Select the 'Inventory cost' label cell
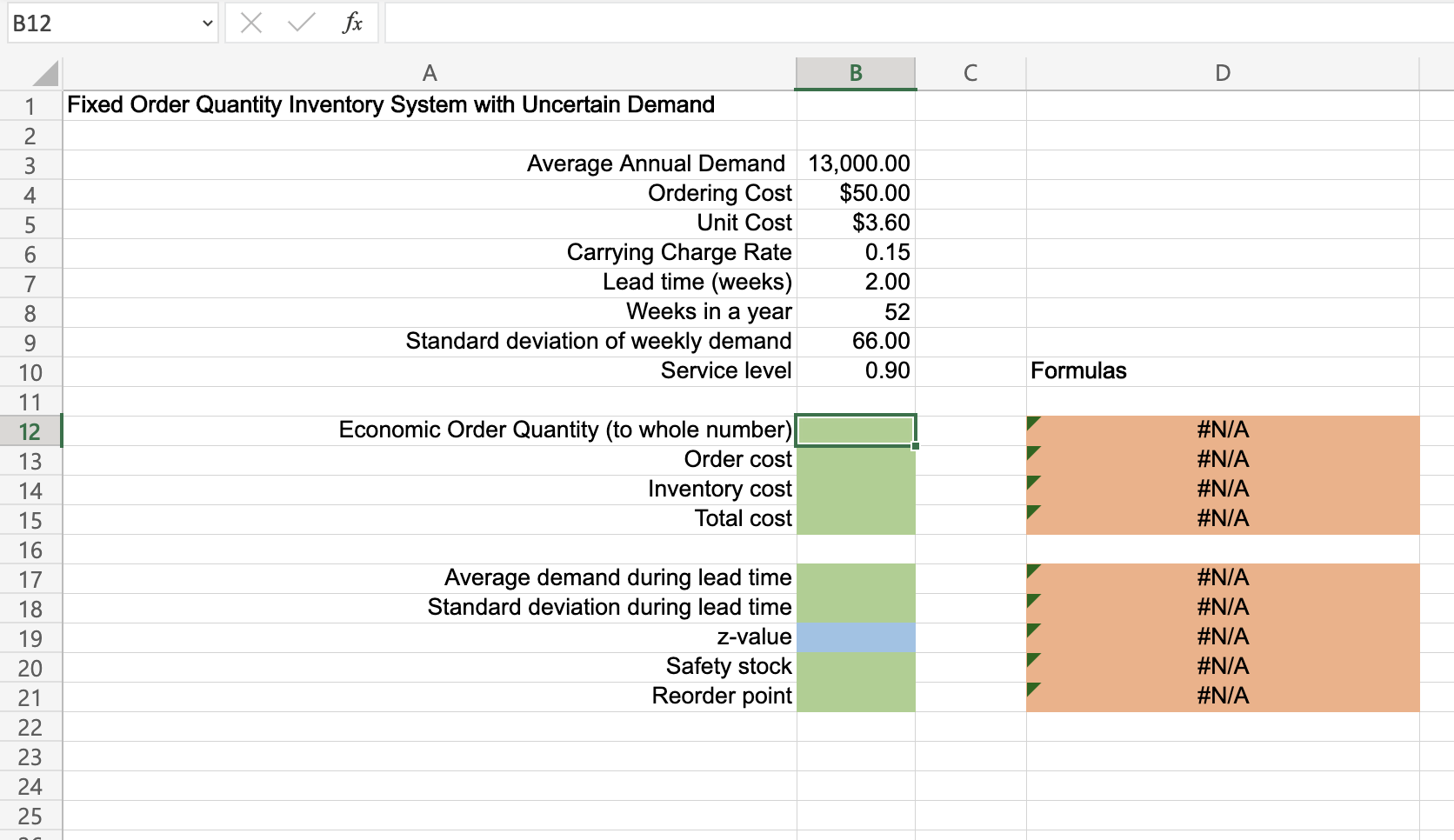Viewport: 1454px width, 840px height. pos(430,490)
